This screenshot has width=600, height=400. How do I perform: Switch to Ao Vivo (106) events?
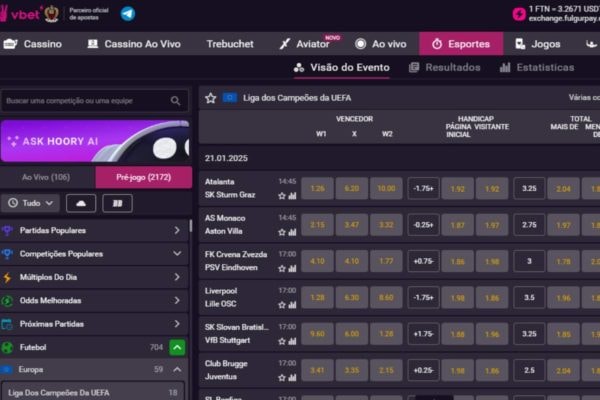coord(46,177)
